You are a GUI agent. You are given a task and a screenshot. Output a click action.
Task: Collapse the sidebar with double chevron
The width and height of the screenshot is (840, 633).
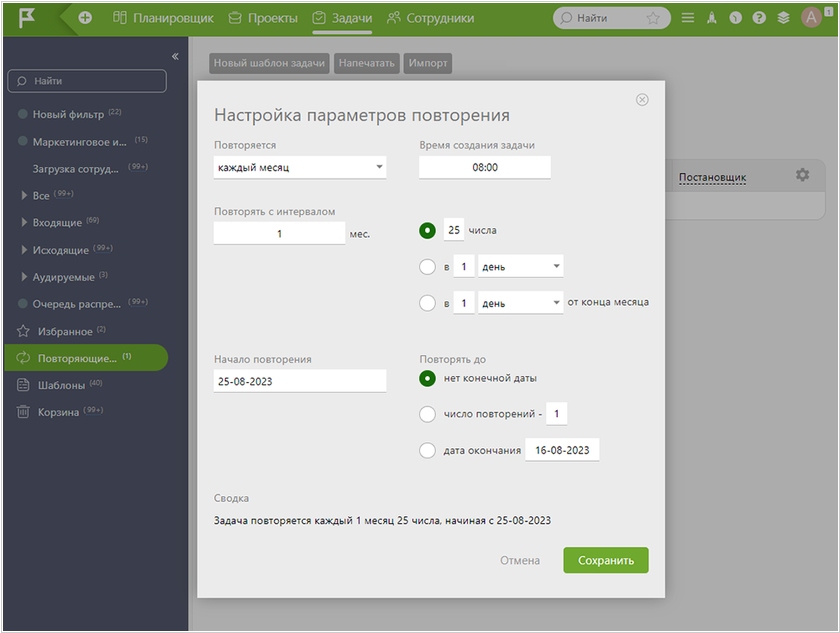(x=175, y=56)
